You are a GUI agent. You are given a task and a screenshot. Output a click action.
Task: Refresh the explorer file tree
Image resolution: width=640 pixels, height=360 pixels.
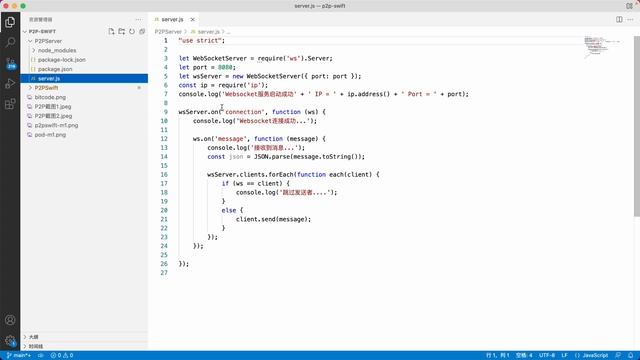132,31
